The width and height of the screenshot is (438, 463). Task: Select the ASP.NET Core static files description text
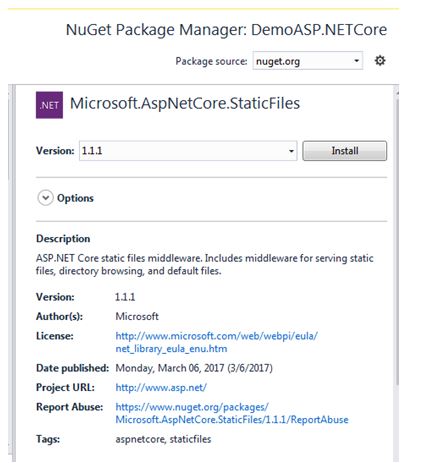(205, 264)
